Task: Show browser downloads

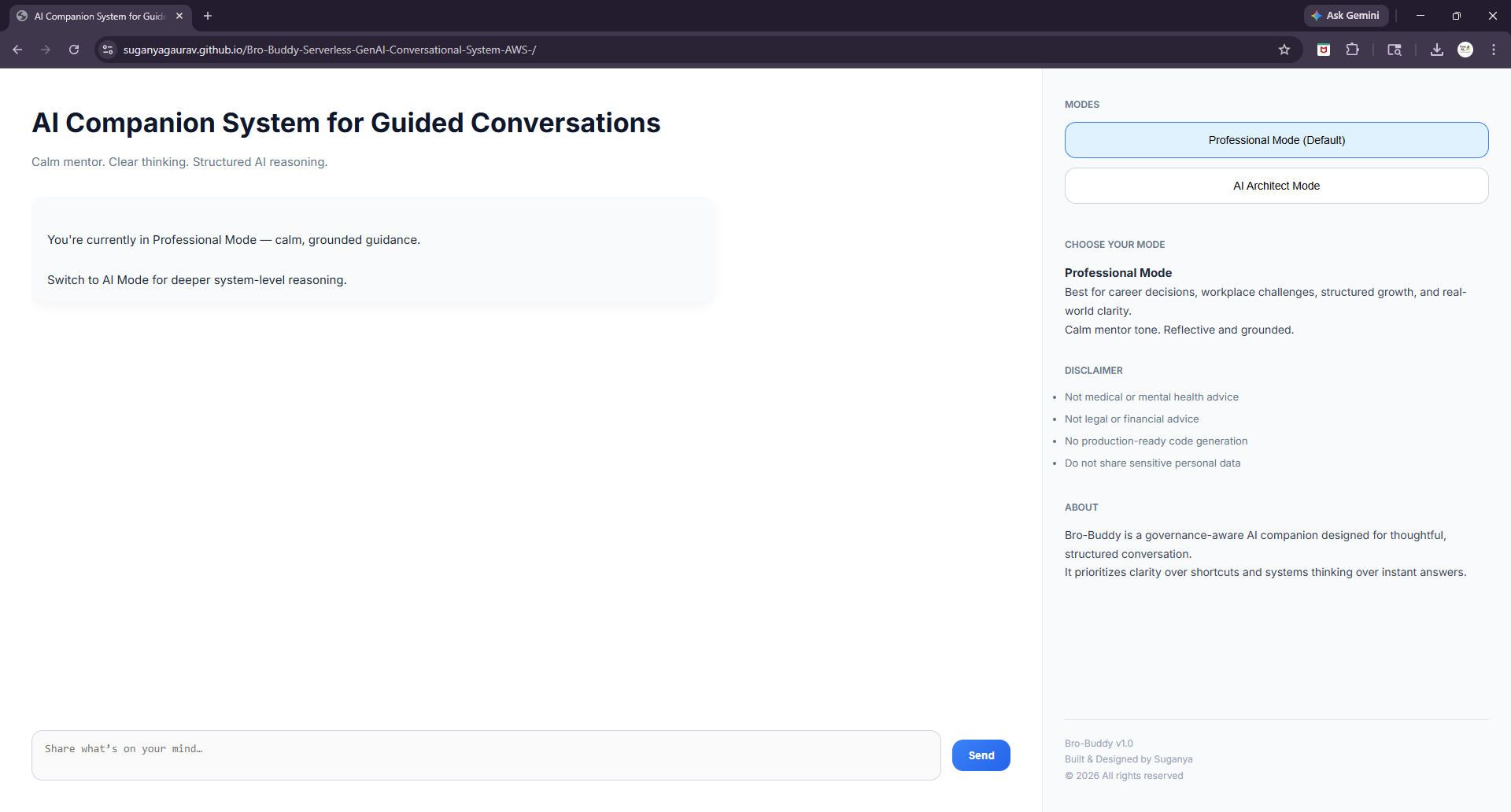Action: click(x=1436, y=50)
